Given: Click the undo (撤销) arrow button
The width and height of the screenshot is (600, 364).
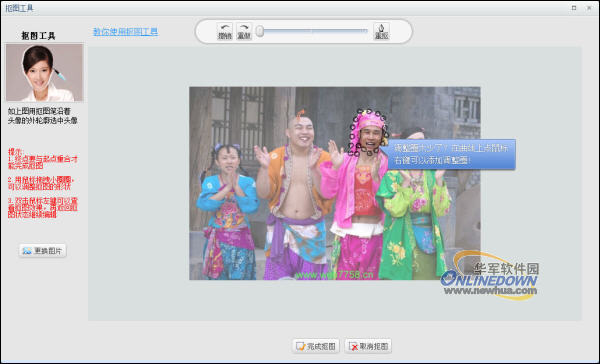Looking at the screenshot, I should click(x=225, y=31).
